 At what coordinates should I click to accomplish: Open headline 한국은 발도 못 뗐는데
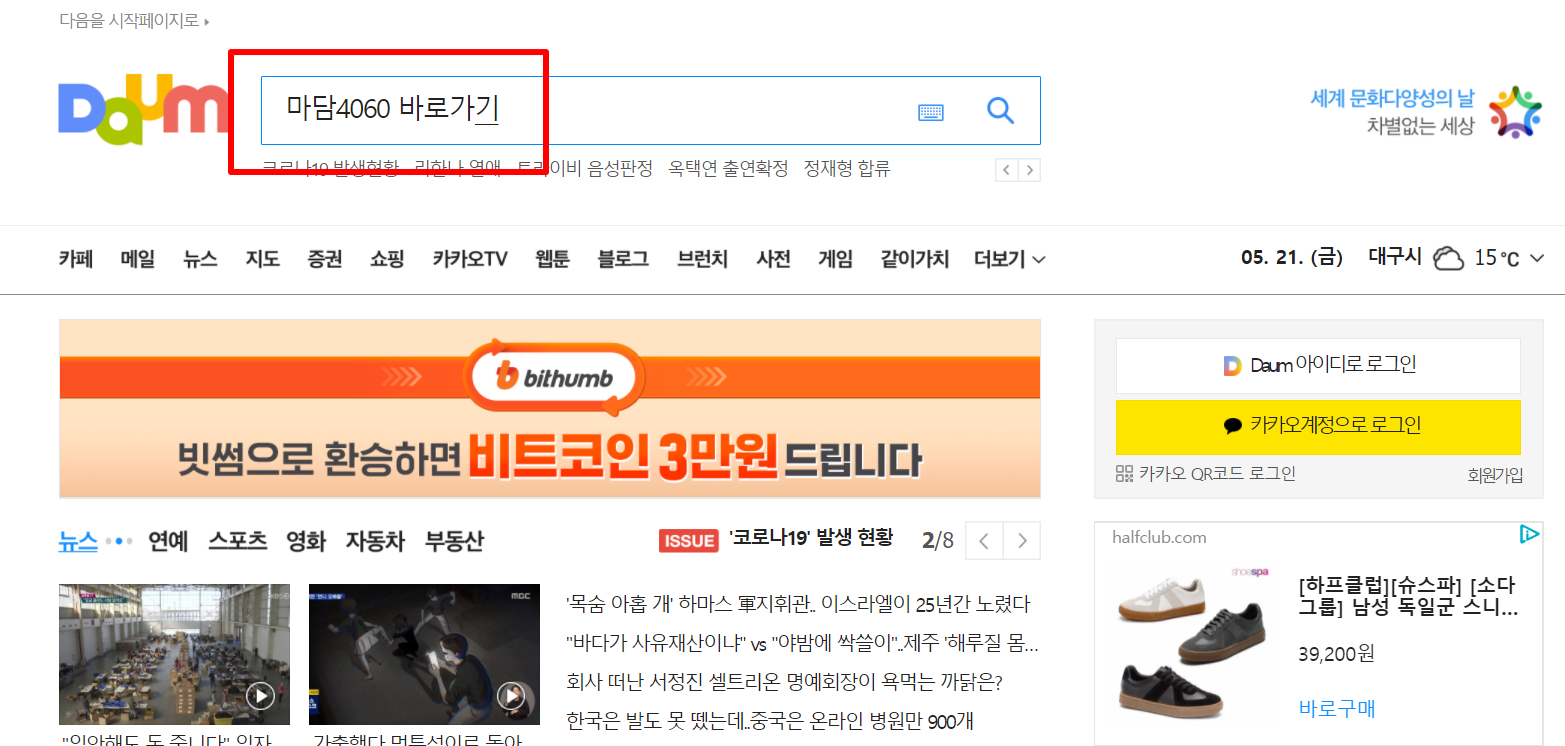tap(770, 721)
